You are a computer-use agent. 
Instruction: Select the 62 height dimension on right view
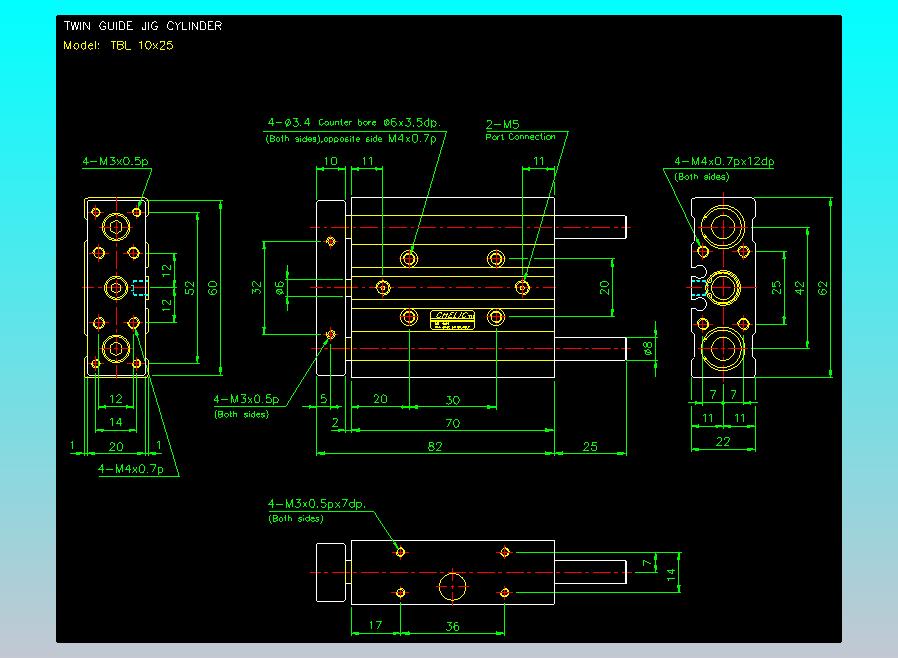click(823, 288)
